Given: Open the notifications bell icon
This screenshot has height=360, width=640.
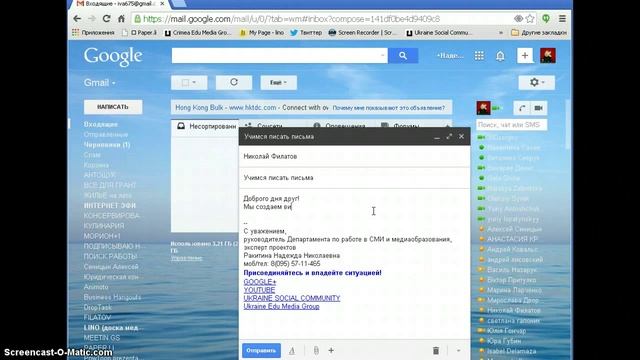Looking at the screenshot, I should tap(500, 56).
